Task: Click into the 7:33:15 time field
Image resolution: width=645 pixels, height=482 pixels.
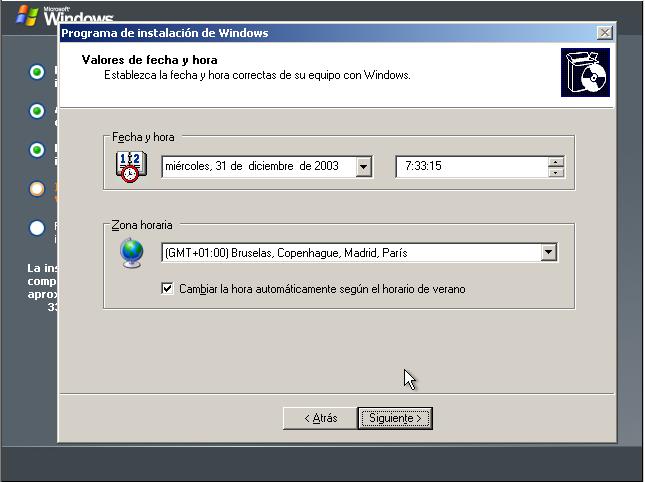Action: click(472, 167)
